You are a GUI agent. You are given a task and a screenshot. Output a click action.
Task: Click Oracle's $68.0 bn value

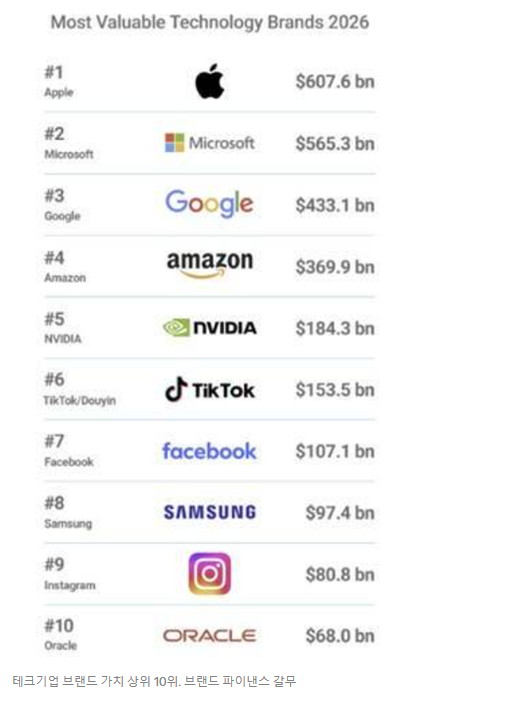click(x=340, y=636)
